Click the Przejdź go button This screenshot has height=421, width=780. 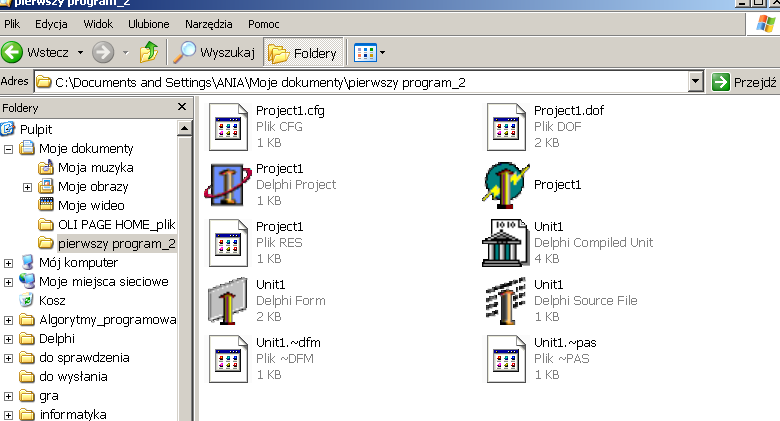744,82
